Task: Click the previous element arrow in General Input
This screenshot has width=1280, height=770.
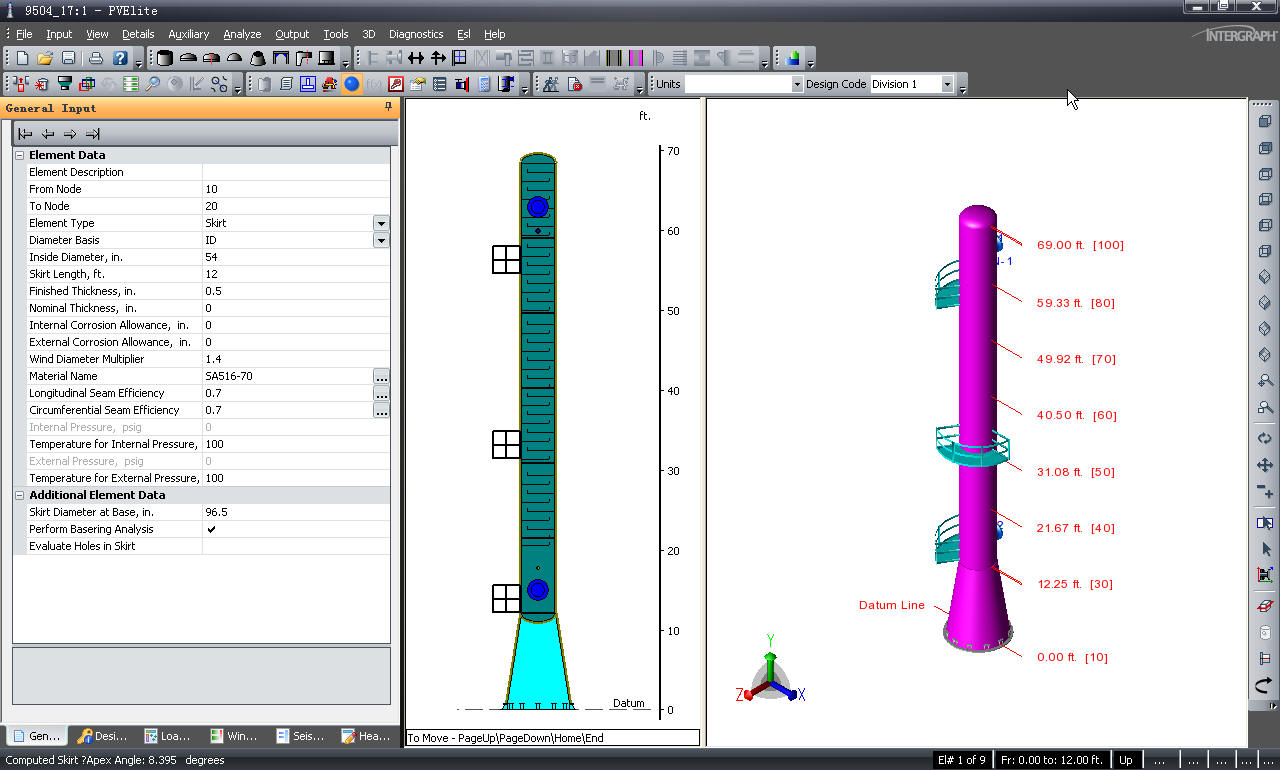Action: coord(48,134)
